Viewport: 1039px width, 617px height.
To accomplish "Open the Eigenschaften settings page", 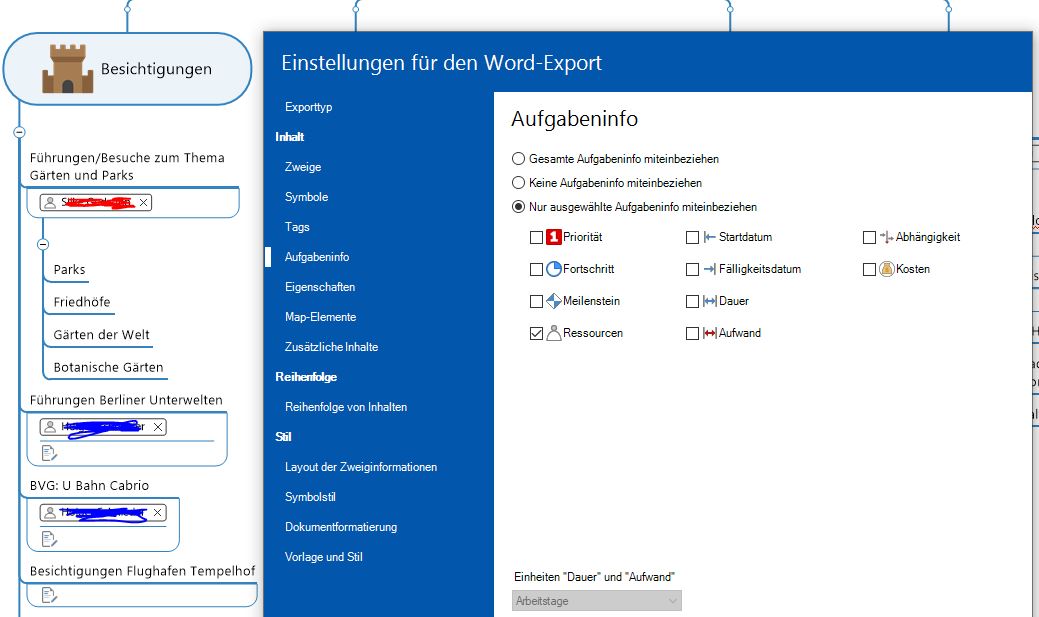I will click(x=319, y=287).
